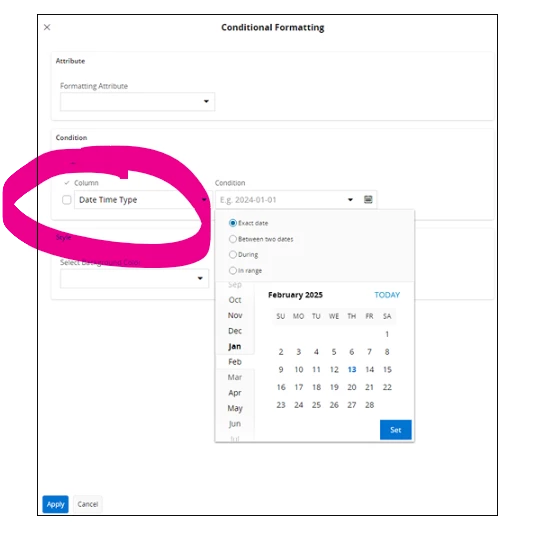Pick February 13 in the calendar

coord(352,370)
